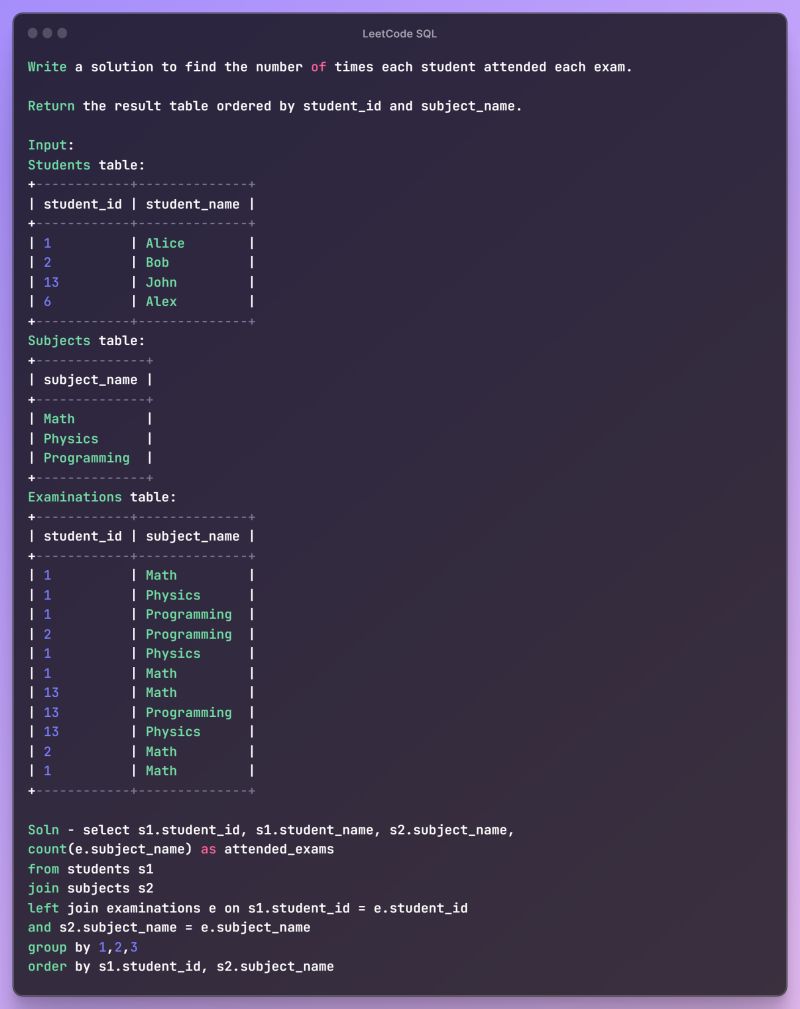Click the 'Students' table heading
Image resolution: width=800 pixels, height=1009 pixels.
59,165
